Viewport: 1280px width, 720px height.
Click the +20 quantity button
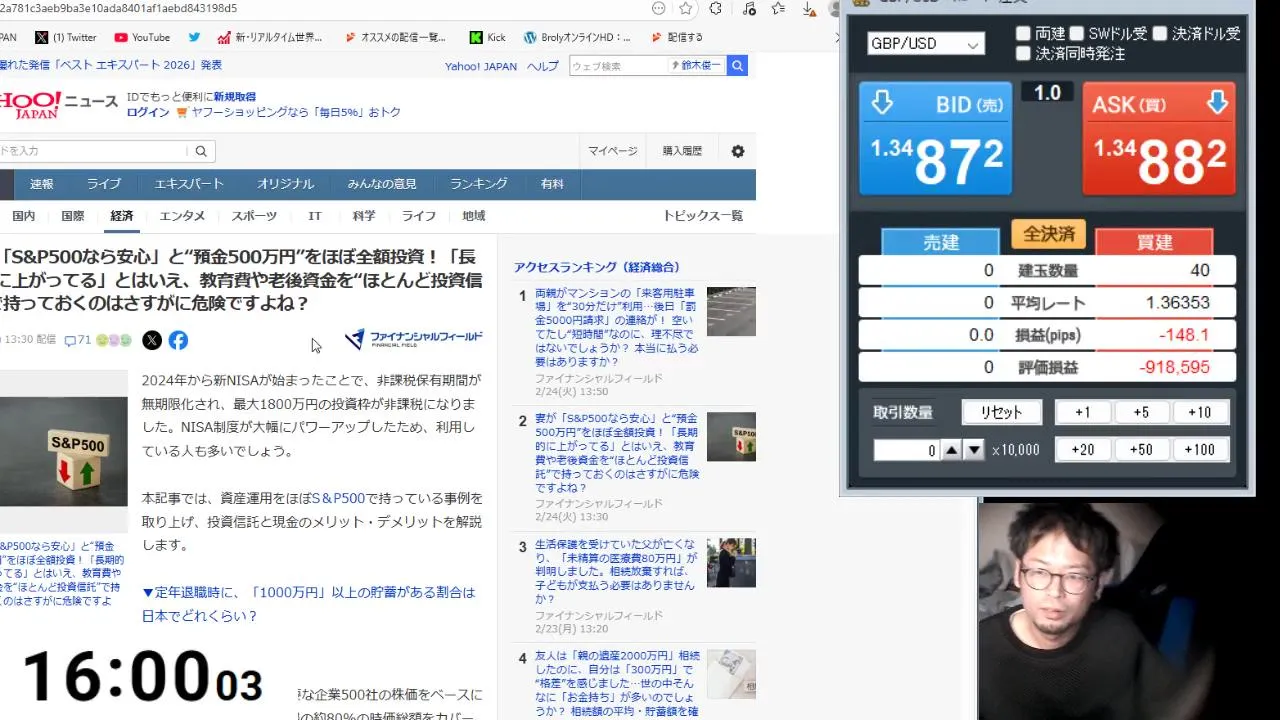1082,450
